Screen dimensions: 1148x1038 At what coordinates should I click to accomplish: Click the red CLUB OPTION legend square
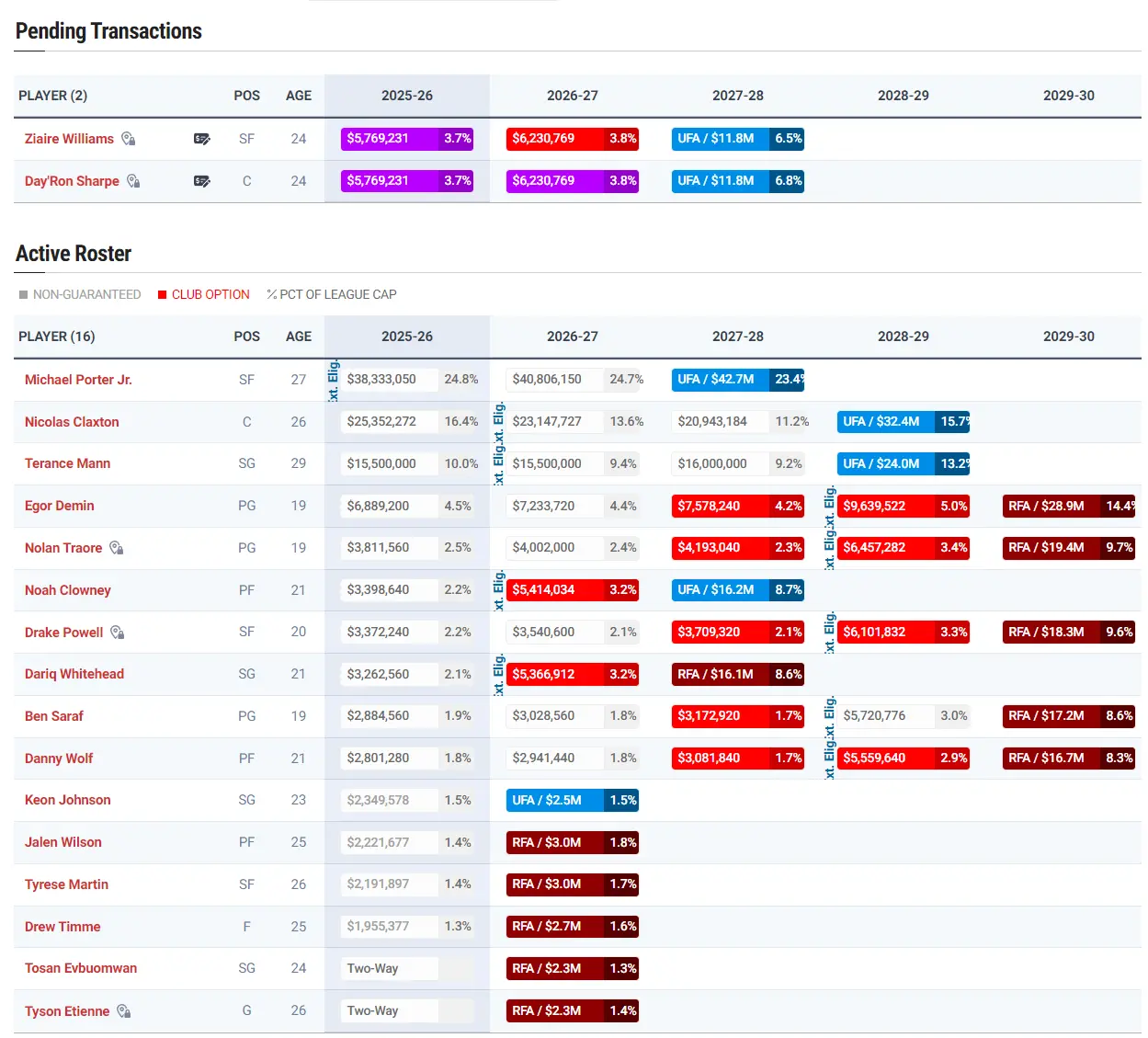[163, 294]
